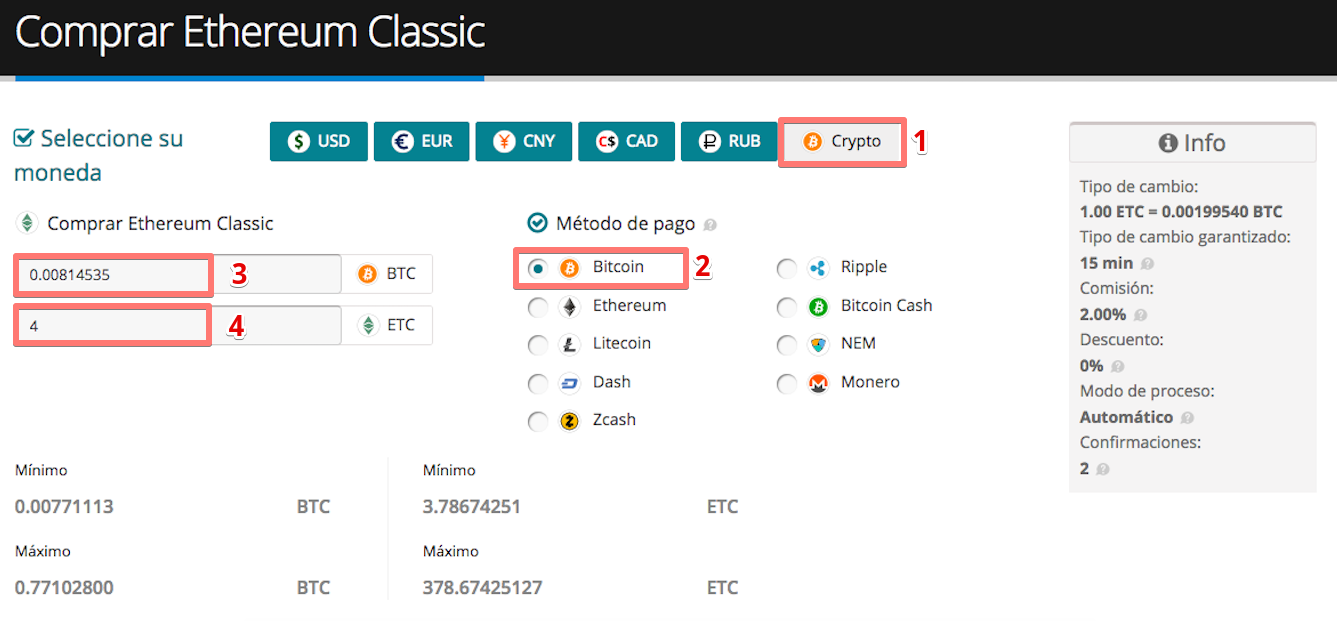Viewport: 1337px width, 621px height.
Task: Switch to the Crypto currency option
Action: (x=842, y=142)
